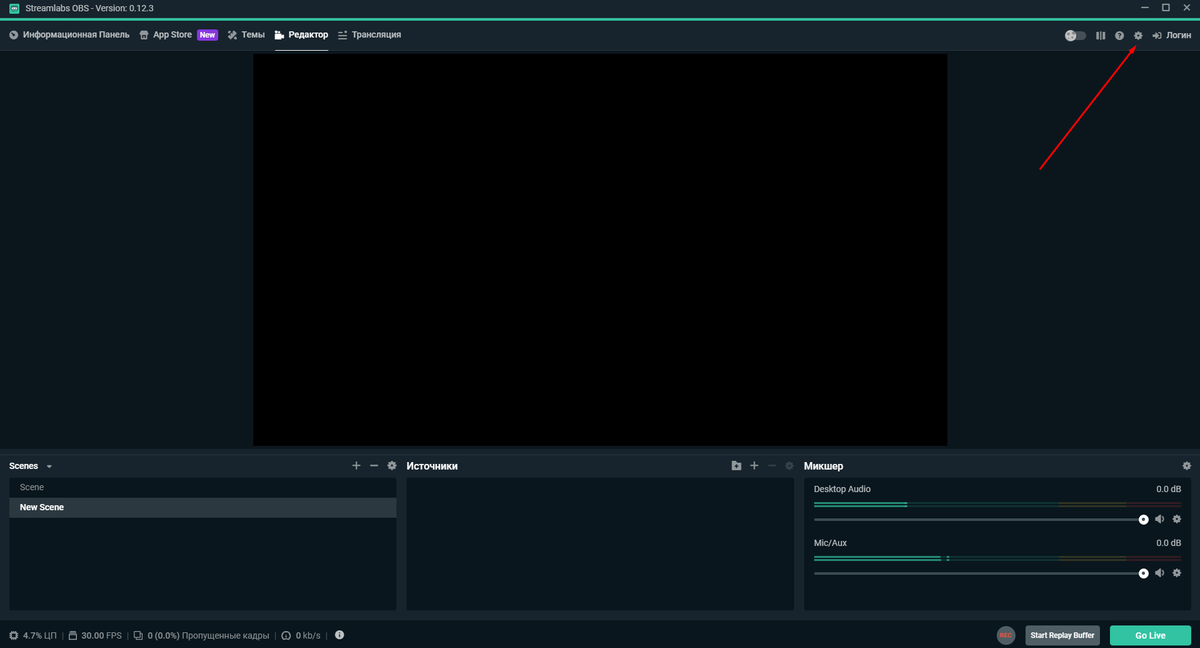
Task: Click the Desktop Audio label
Action: (x=842, y=489)
